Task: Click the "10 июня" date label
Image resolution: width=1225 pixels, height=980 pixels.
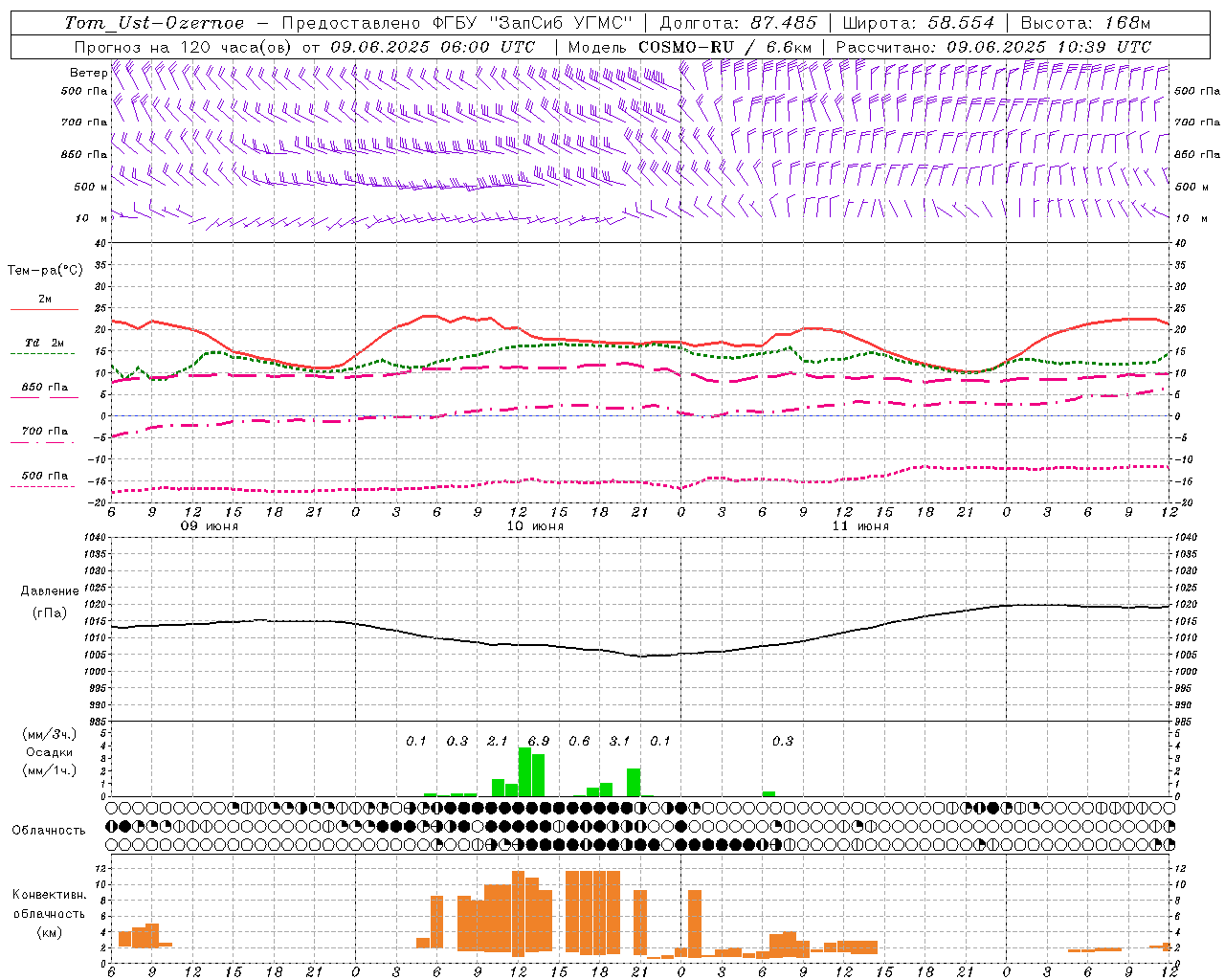Action: point(535,526)
